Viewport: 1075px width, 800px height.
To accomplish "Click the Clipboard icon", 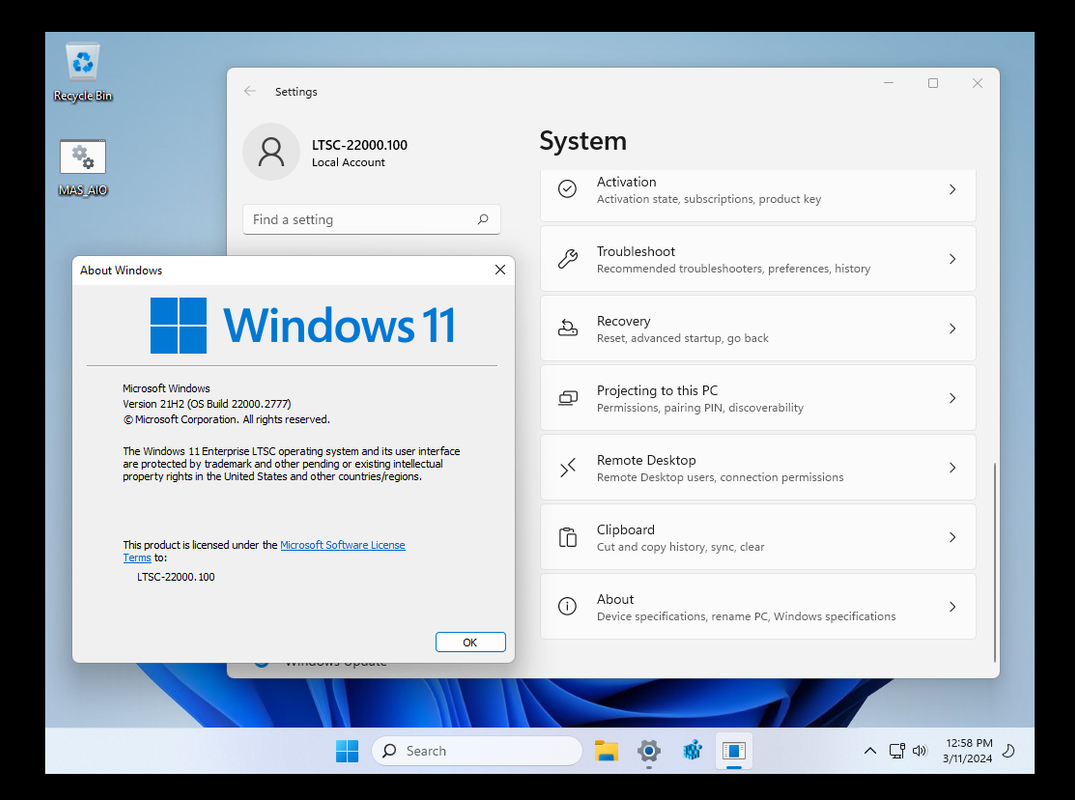I will pos(567,537).
